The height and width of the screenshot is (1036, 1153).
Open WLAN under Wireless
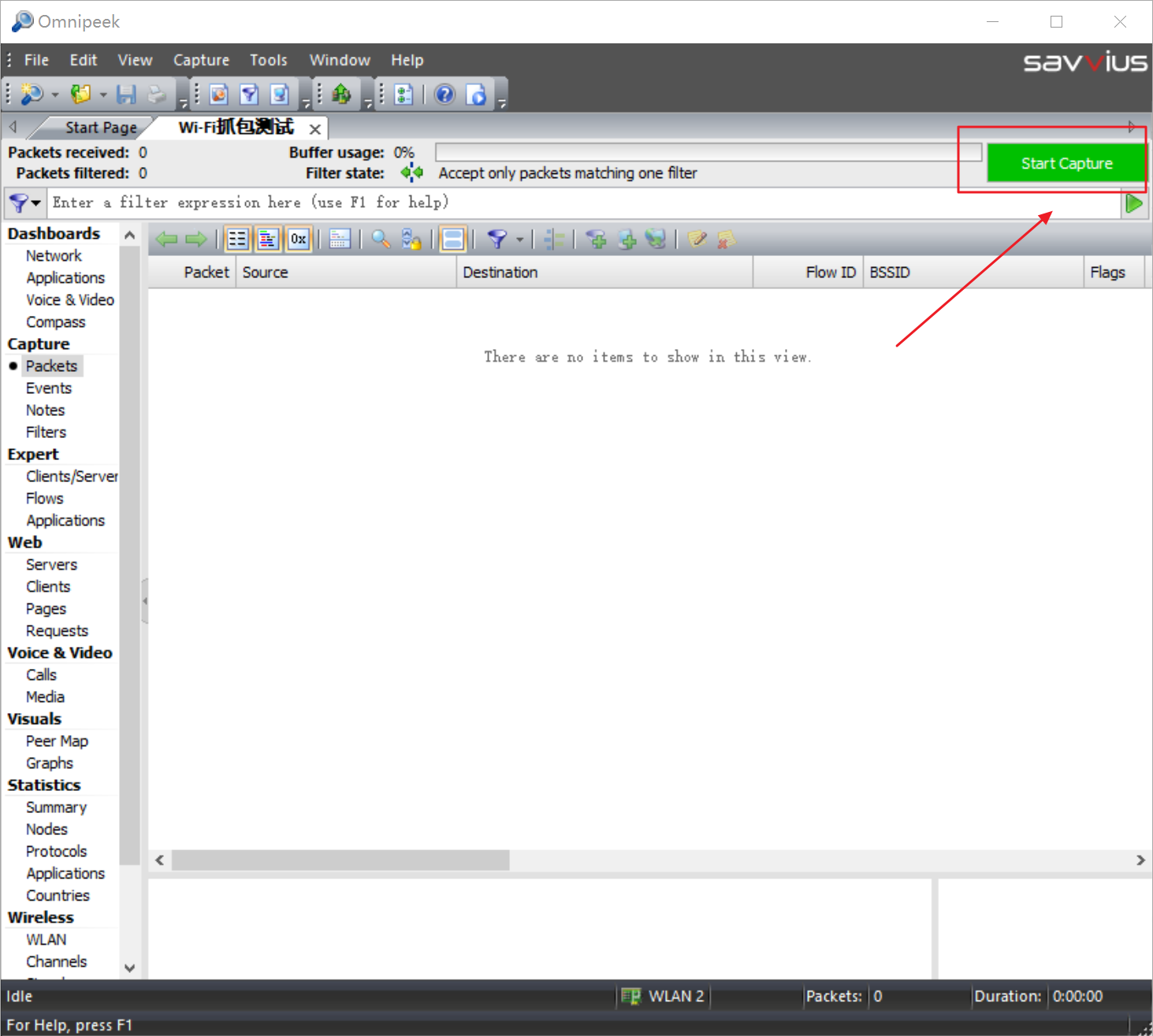tap(46, 940)
